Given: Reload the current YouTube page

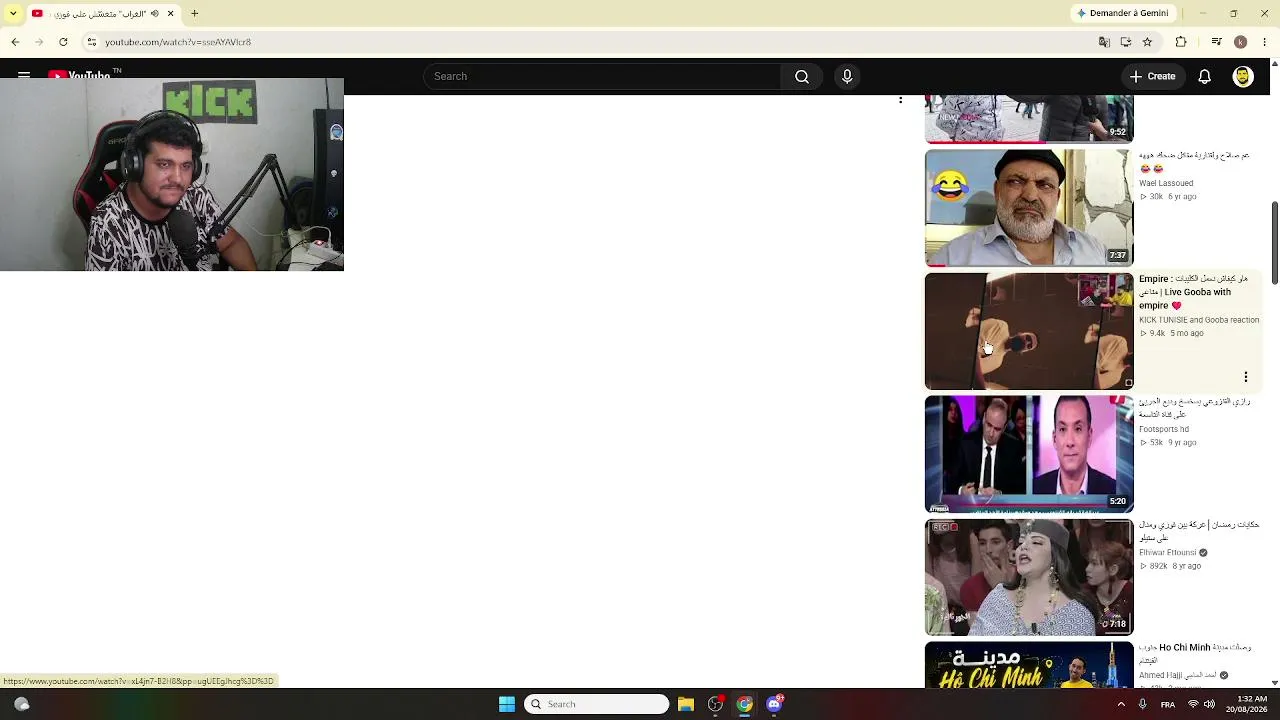Looking at the screenshot, I should point(63,42).
